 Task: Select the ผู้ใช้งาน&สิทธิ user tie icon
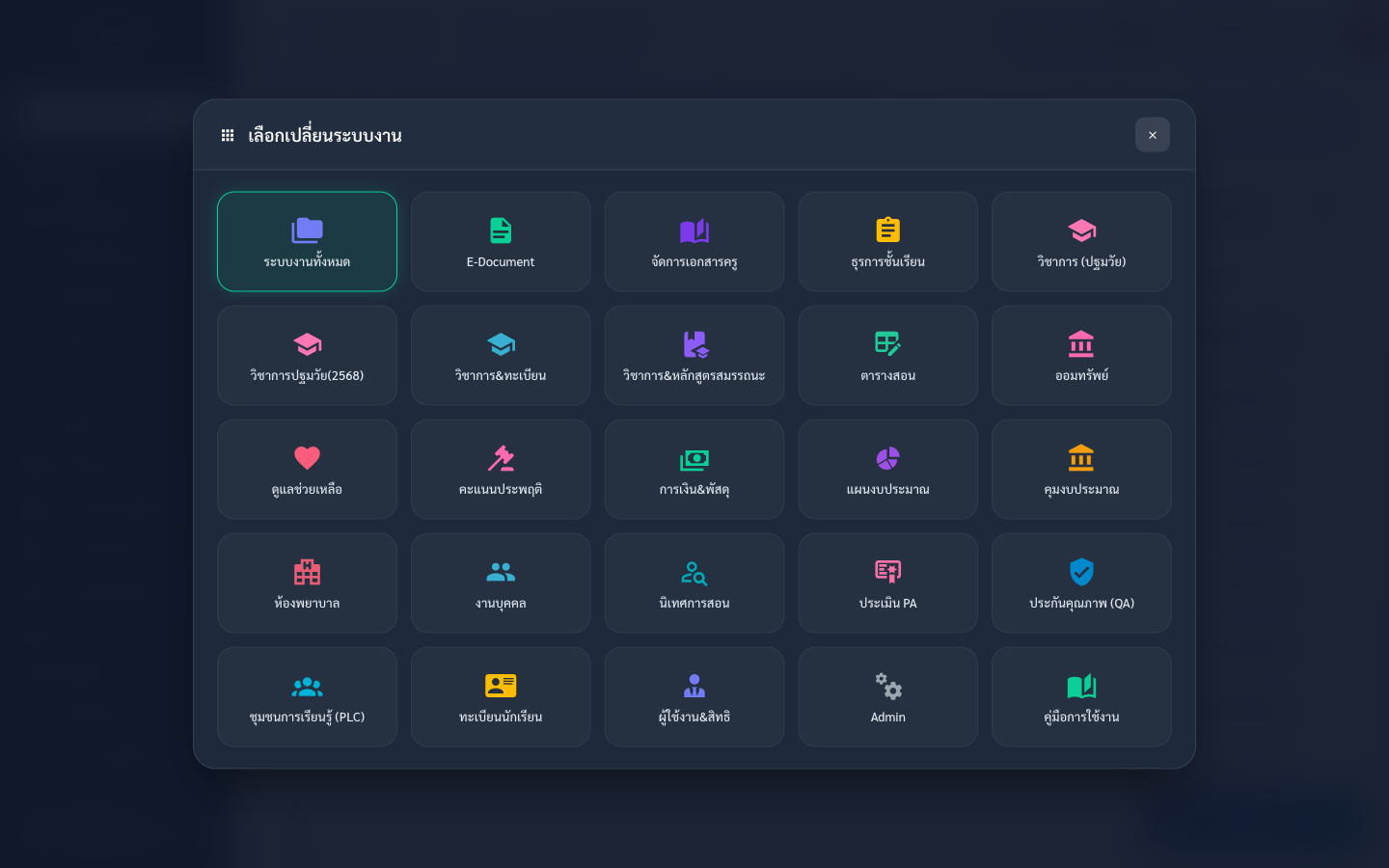click(x=694, y=686)
